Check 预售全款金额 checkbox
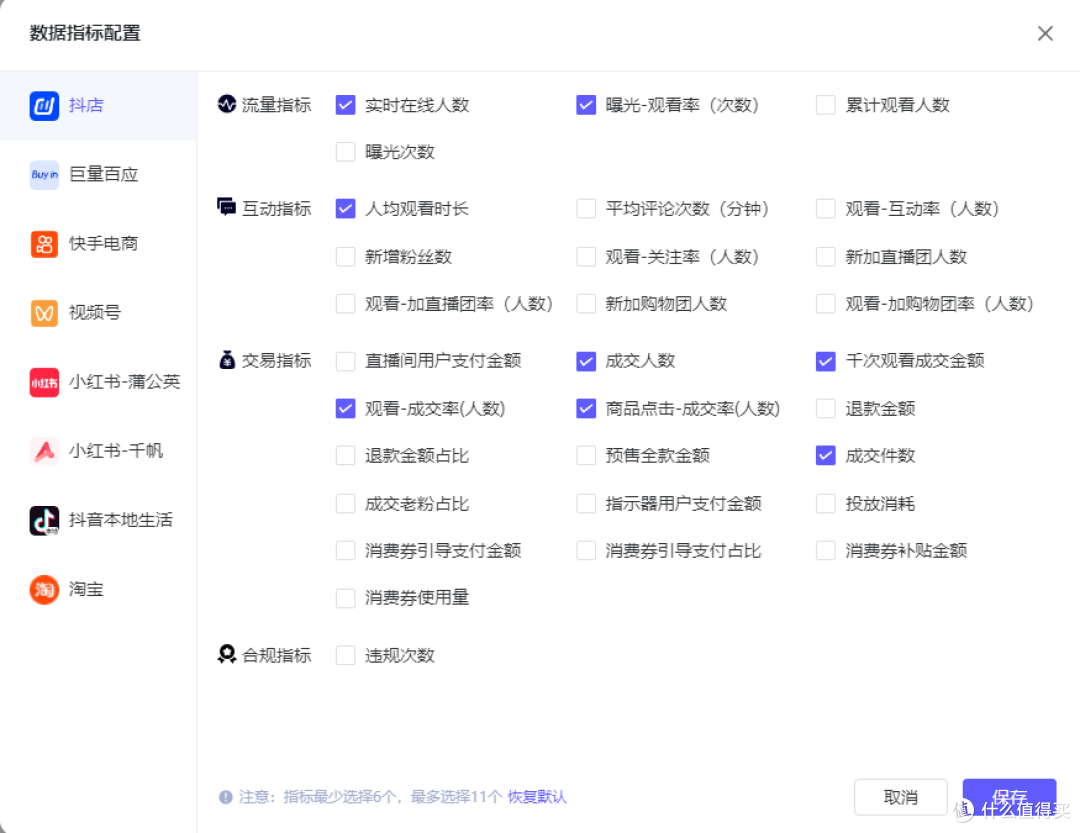This screenshot has height=833, width=1080. click(586, 455)
